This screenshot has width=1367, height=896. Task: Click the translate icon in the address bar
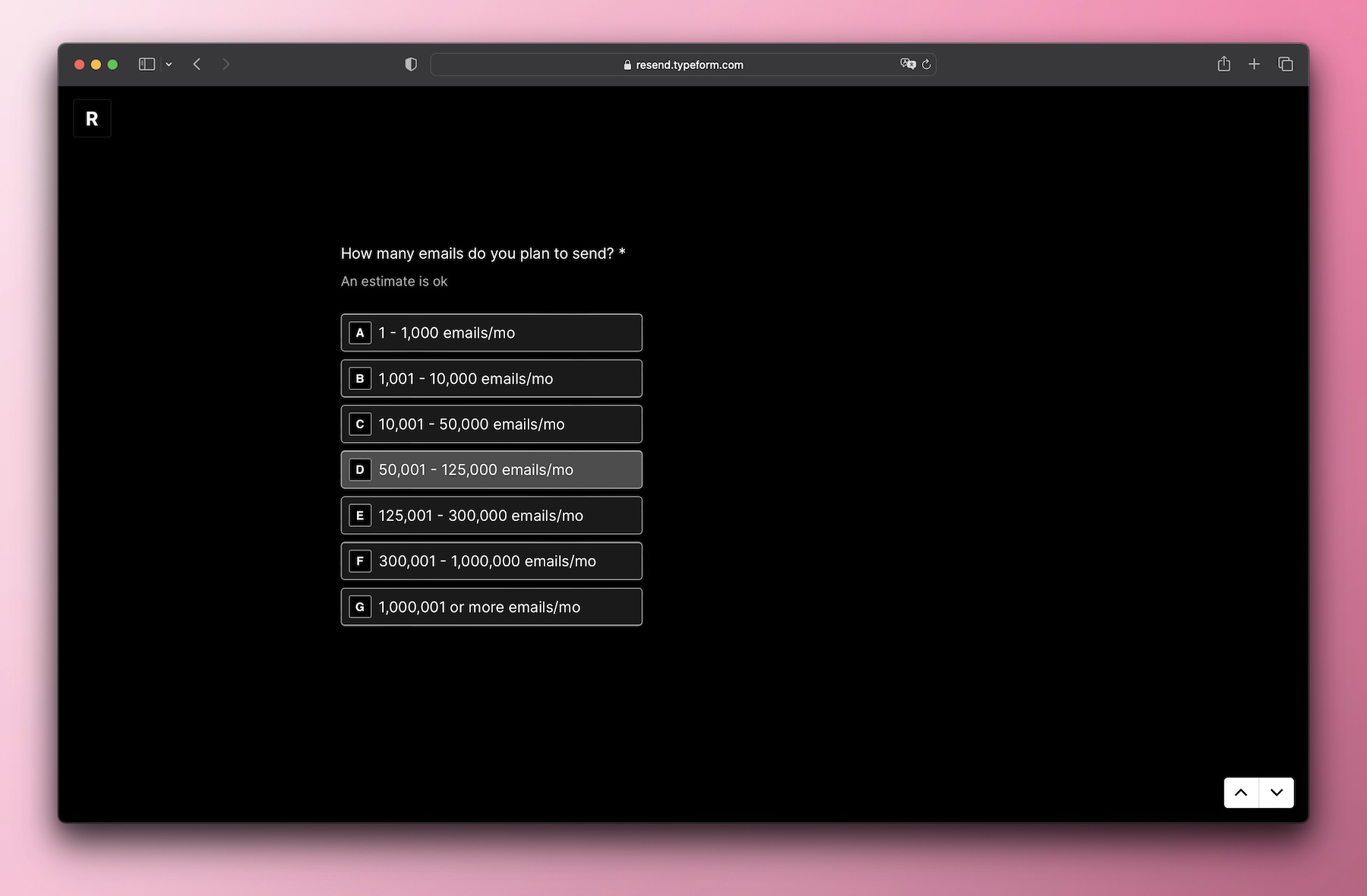907,65
